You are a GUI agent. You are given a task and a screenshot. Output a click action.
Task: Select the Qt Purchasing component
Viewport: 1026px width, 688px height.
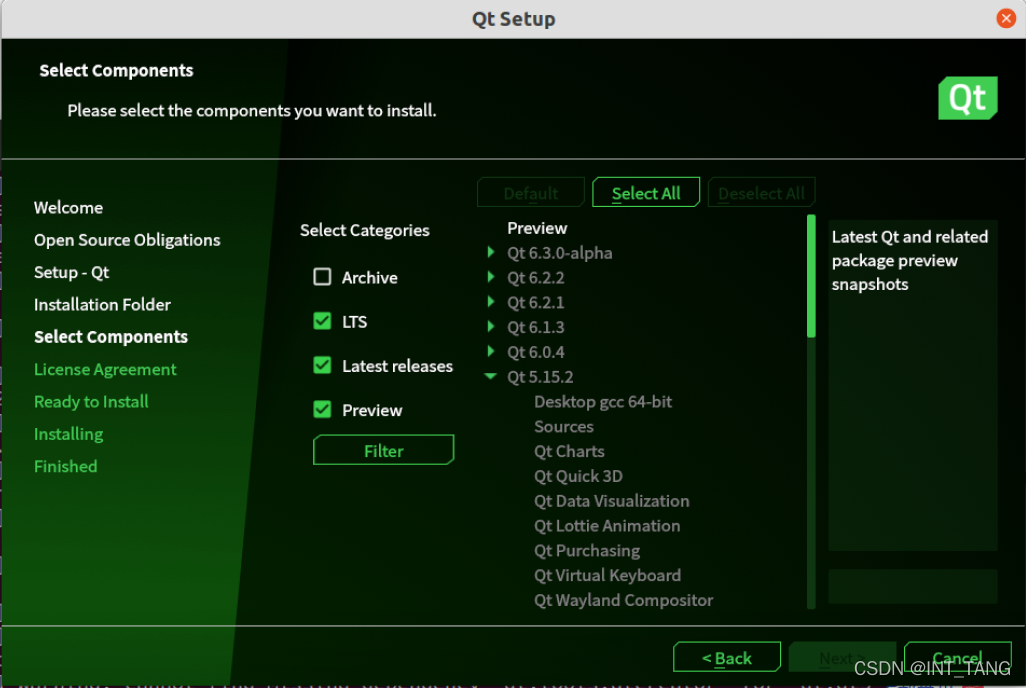[x=587, y=551]
